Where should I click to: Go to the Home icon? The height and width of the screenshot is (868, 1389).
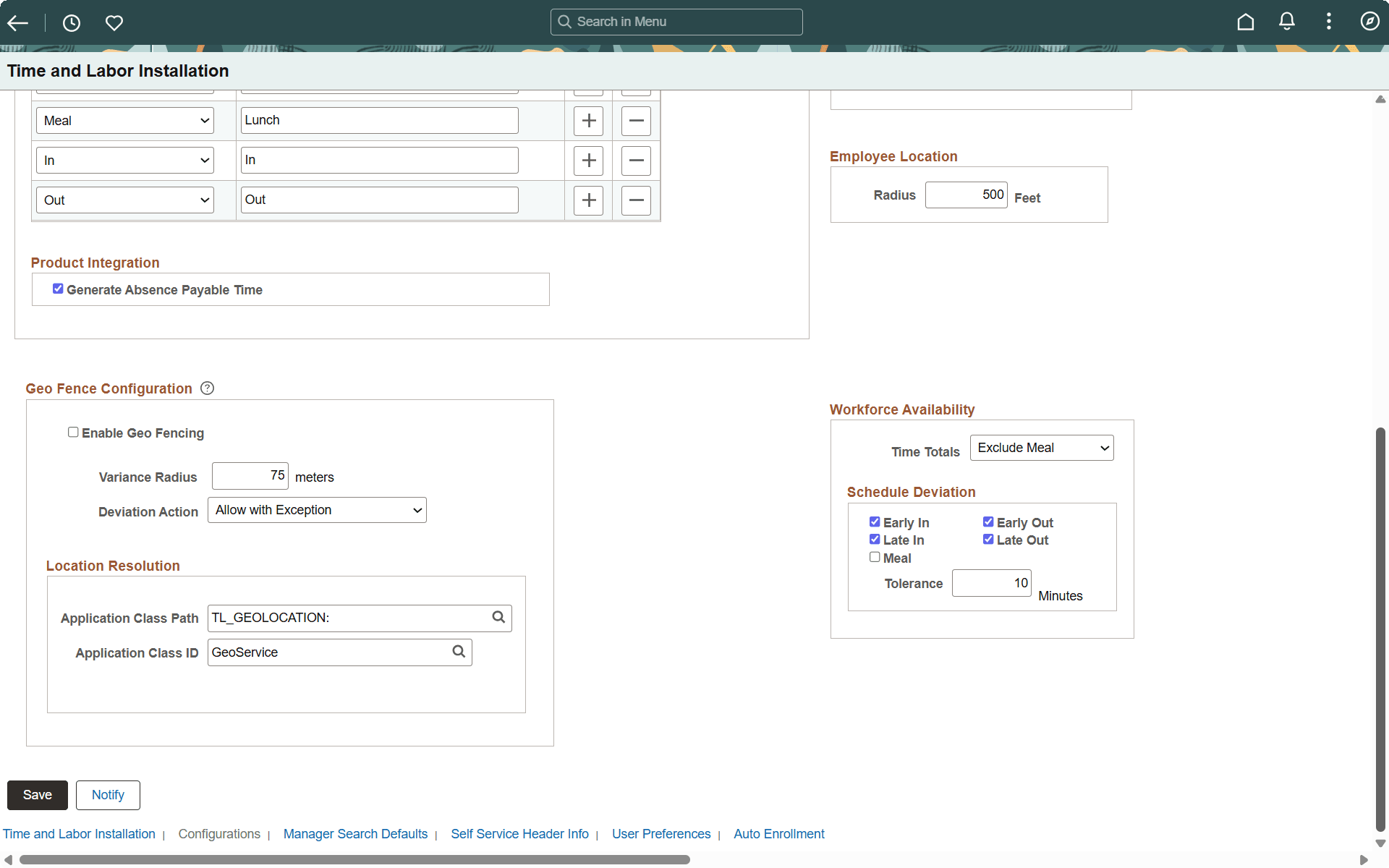[1245, 22]
